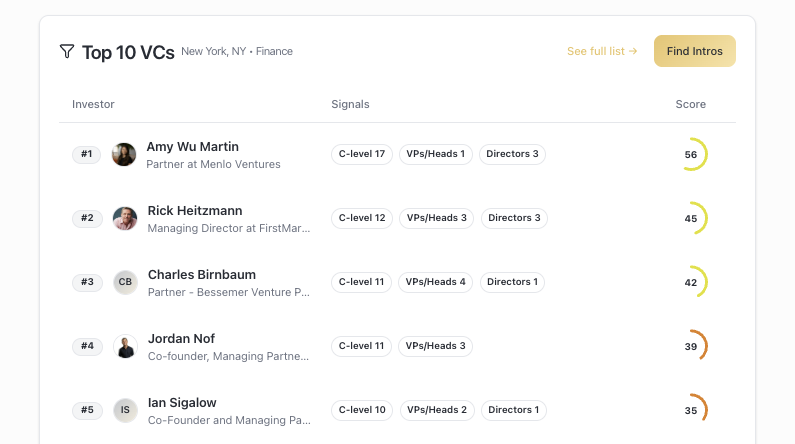This screenshot has height=444, width=795.
Task: Select the VPs/Heads 4 signal tag
Action: tap(436, 282)
